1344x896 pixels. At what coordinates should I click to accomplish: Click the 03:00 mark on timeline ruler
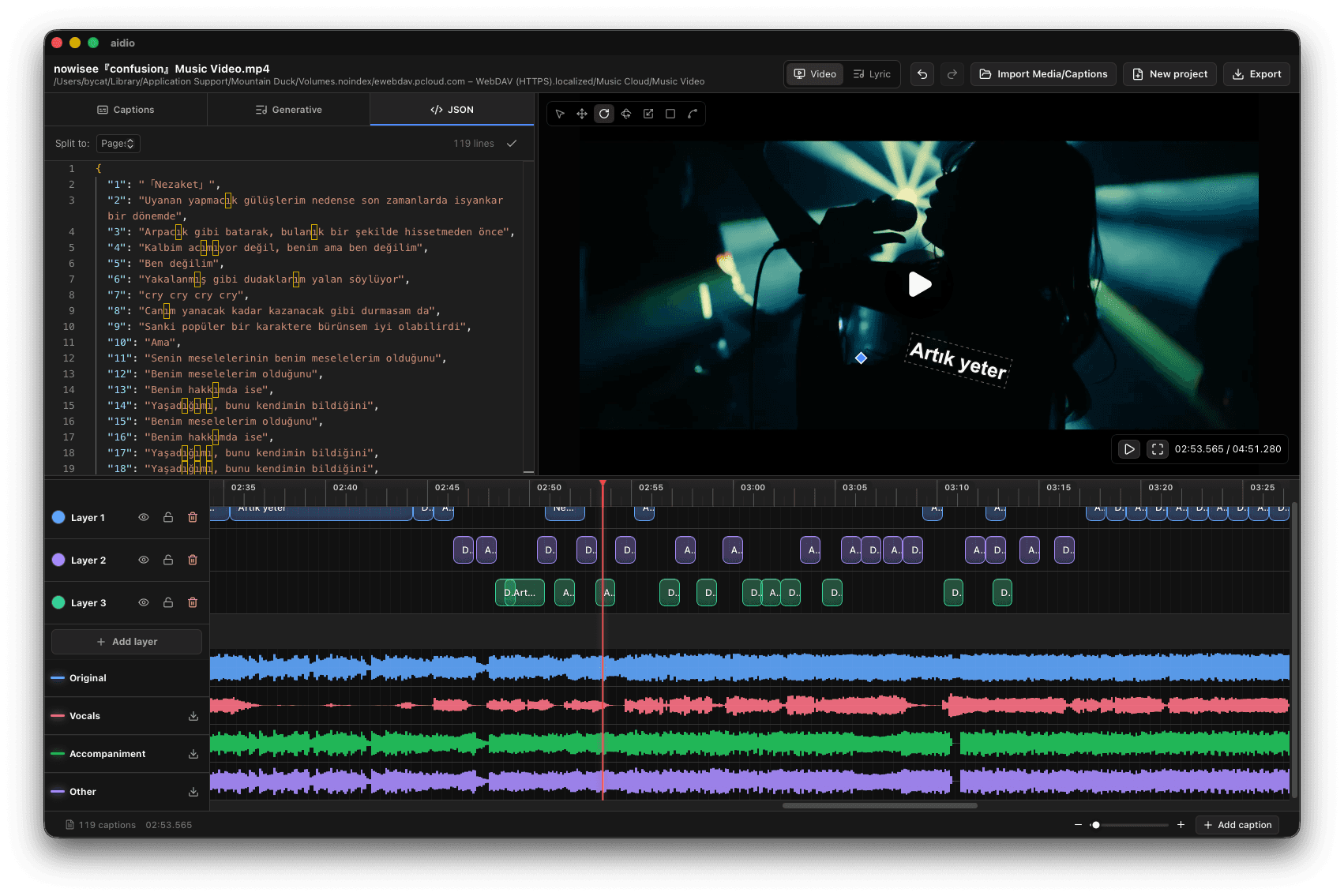click(753, 487)
